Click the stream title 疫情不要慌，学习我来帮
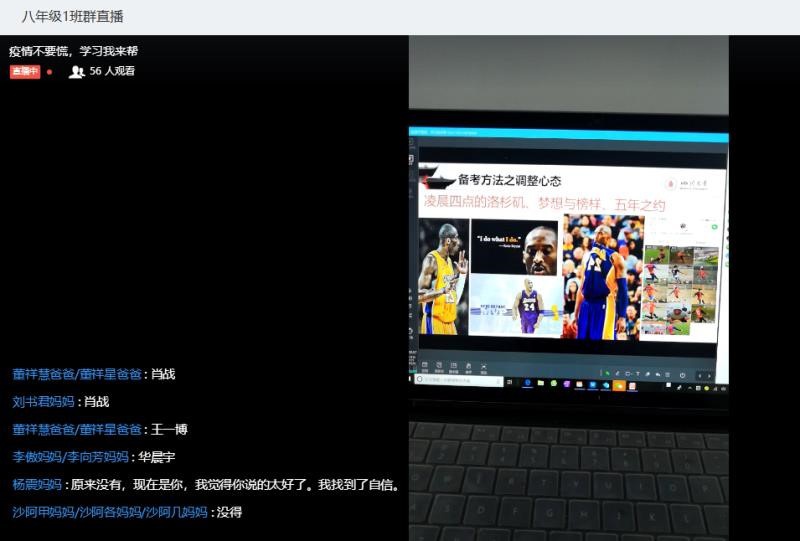 [x=72, y=51]
